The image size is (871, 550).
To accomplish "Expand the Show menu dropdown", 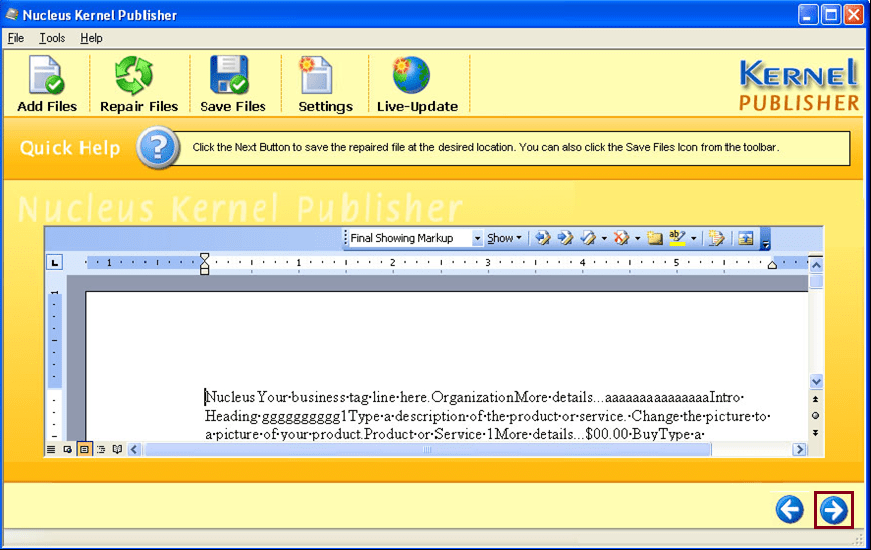I will pos(504,238).
